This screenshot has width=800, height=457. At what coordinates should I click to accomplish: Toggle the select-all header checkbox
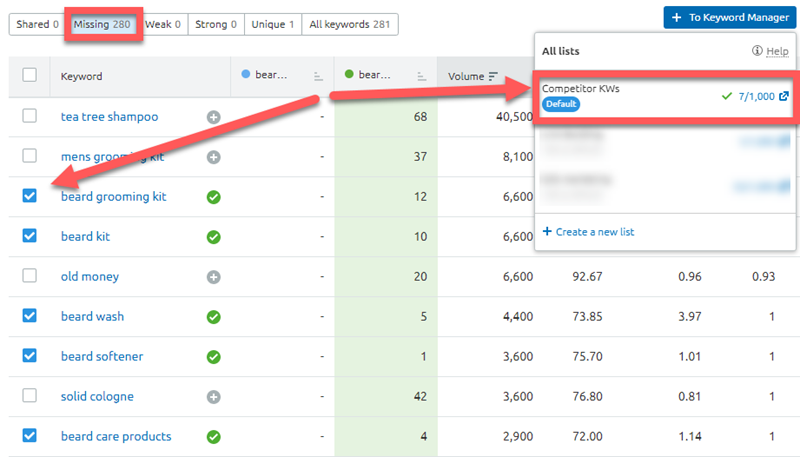point(30,75)
